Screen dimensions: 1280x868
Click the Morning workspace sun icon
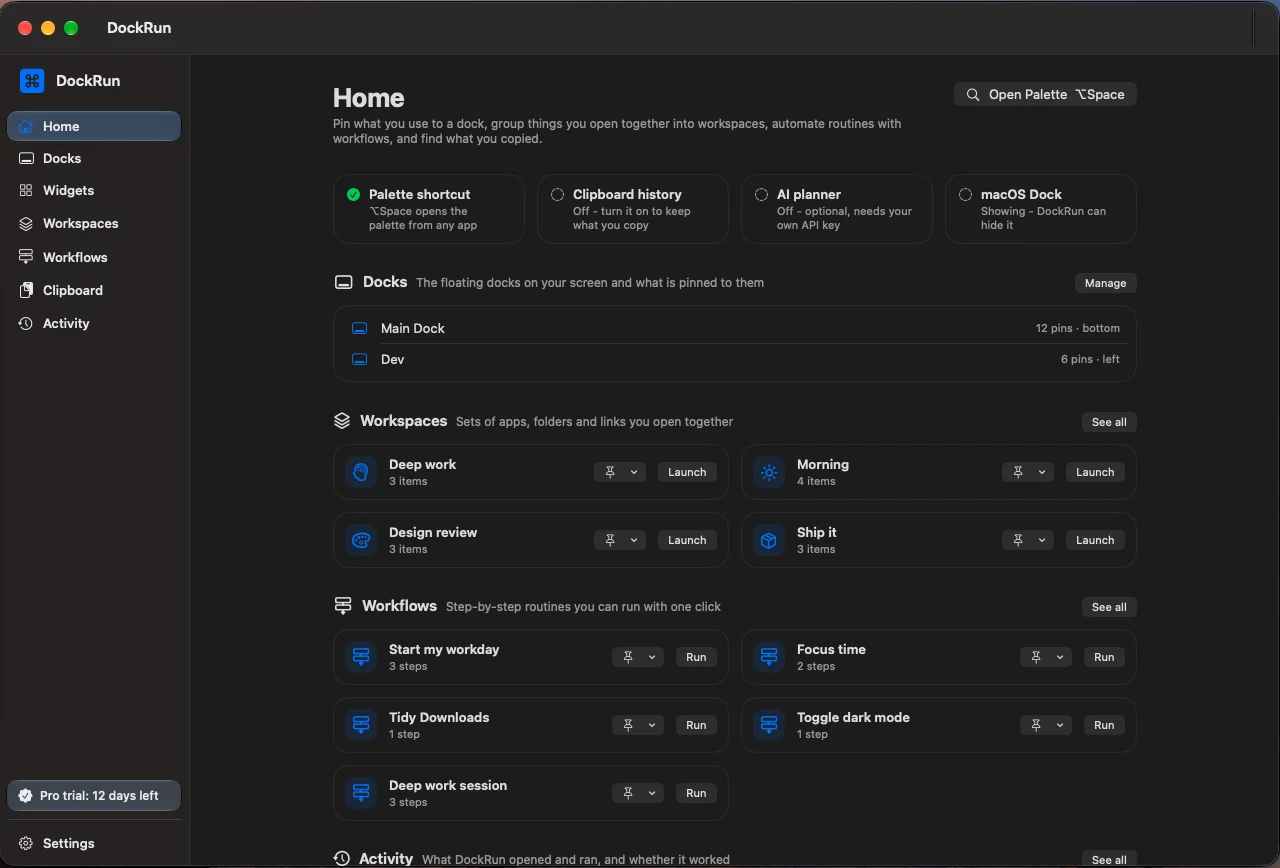pos(769,472)
